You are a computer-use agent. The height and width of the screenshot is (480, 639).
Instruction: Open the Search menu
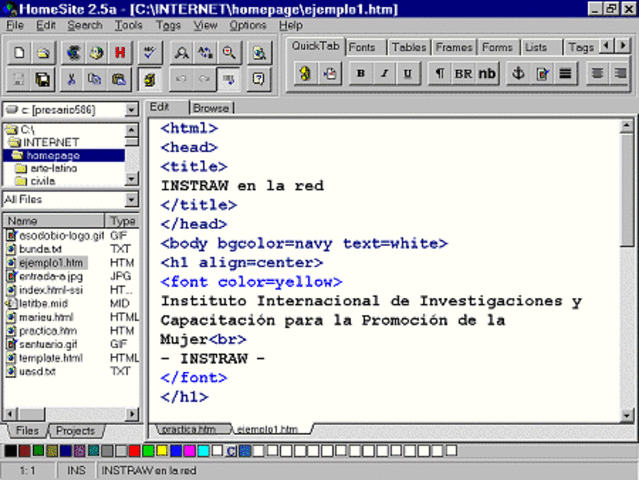pos(85,25)
